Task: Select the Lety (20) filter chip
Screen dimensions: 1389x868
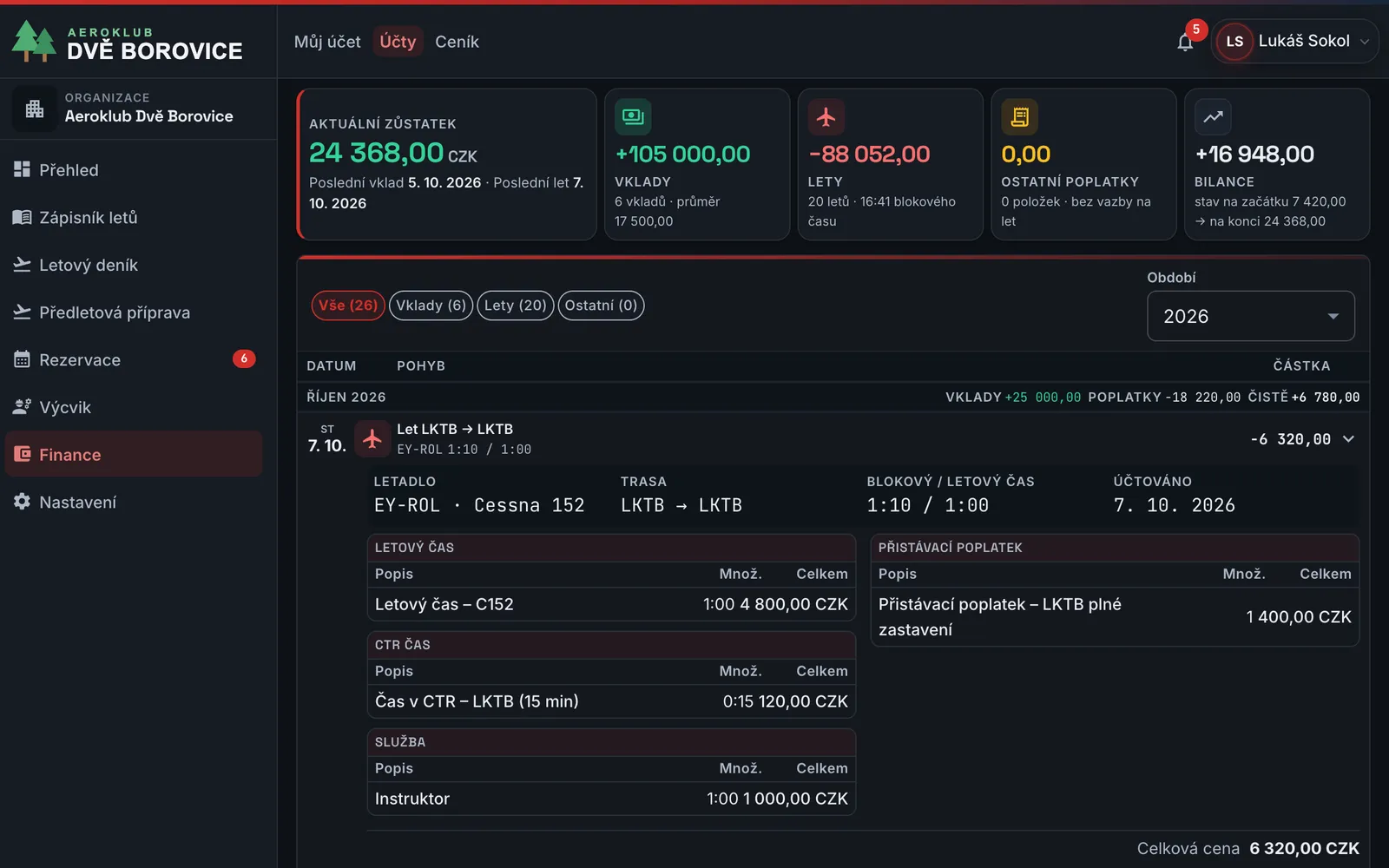Action: point(515,306)
